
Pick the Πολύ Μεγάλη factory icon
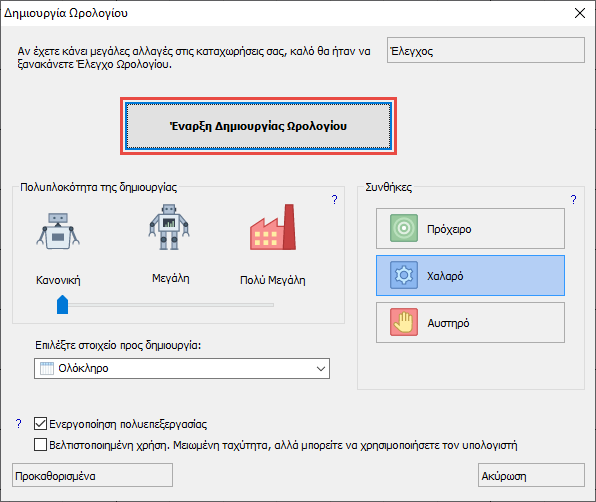pyautogui.click(x=273, y=227)
